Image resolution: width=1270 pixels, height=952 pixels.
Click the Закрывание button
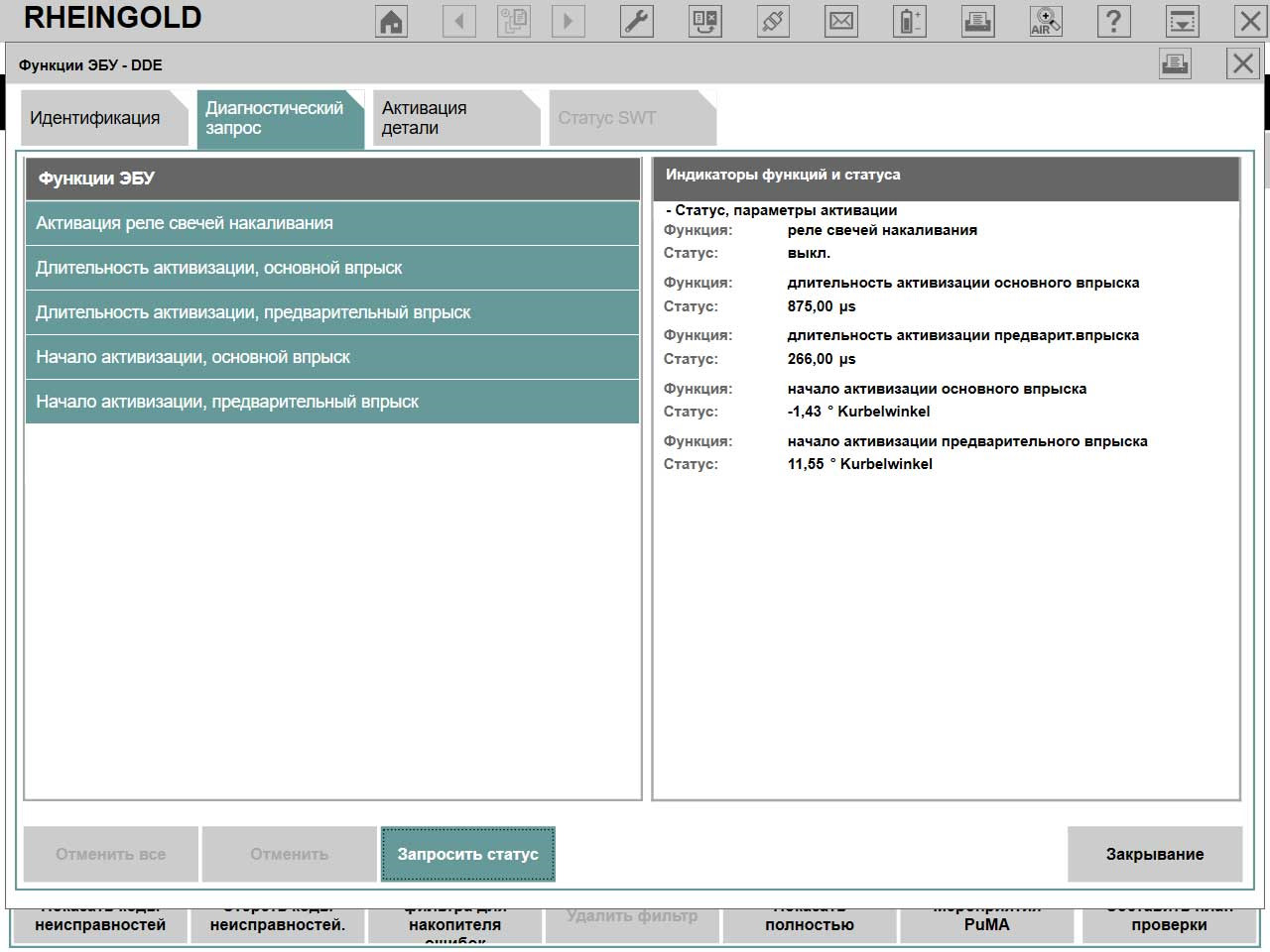click(x=1155, y=854)
